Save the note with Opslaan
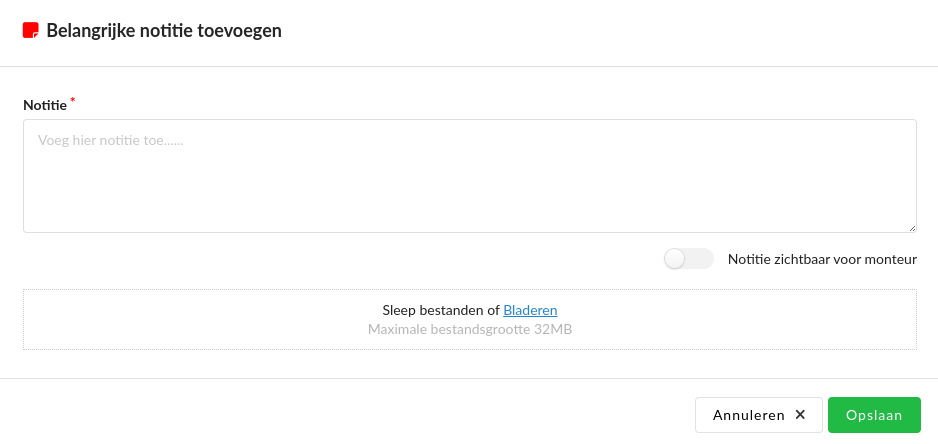 pos(874,415)
